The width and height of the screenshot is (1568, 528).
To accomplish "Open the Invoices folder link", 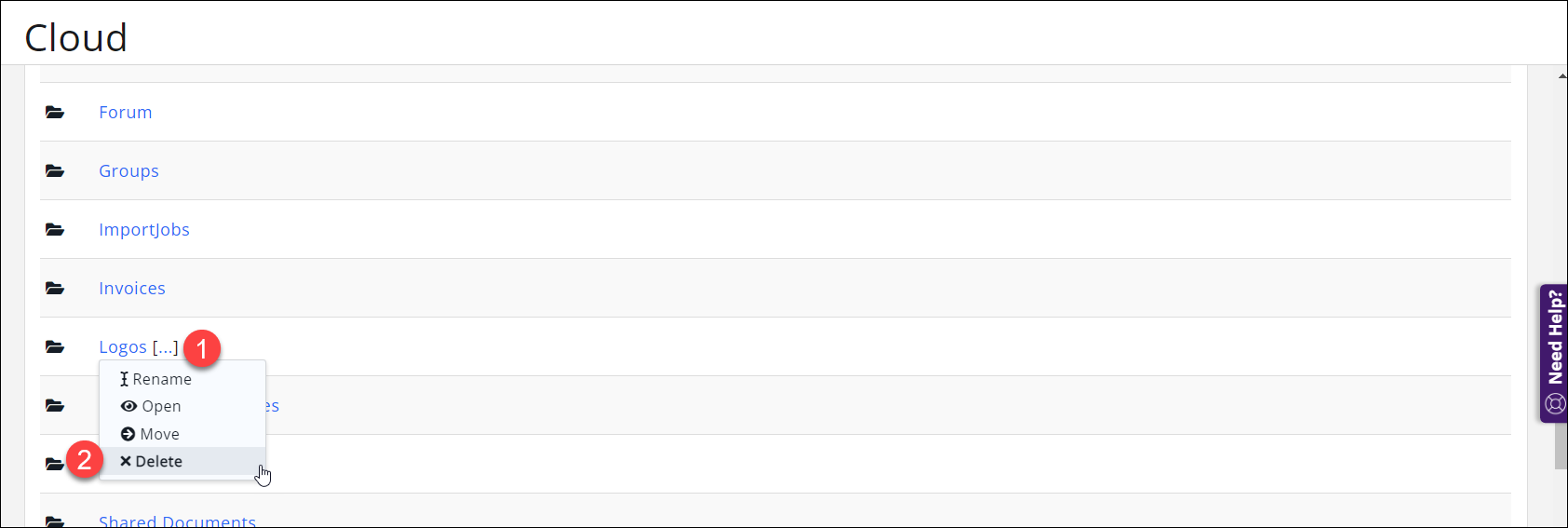I will pyautogui.click(x=131, y=289).
